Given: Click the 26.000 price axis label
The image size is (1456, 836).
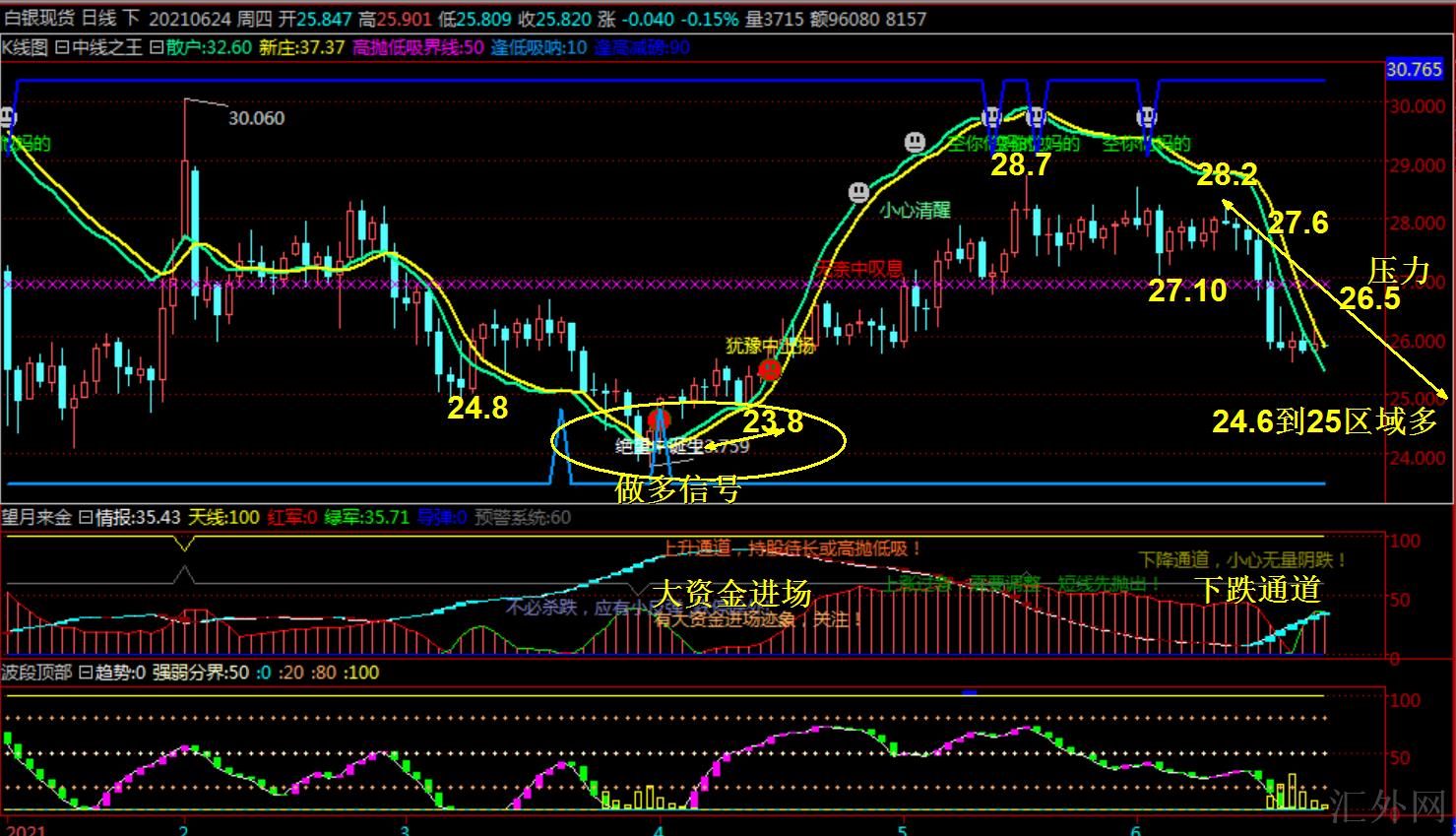Looking at the screenshot, I should click(1419, 341).
